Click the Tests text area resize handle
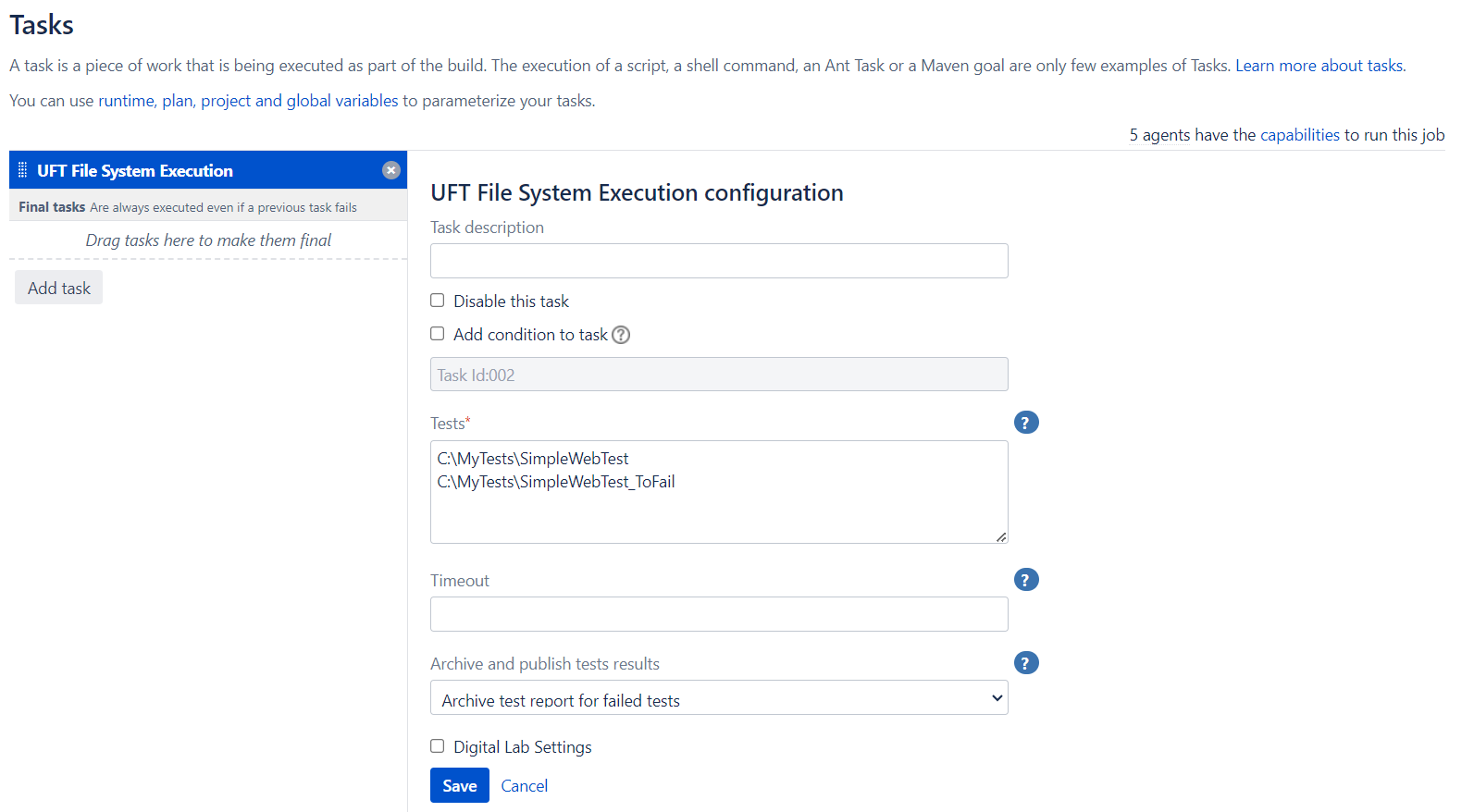This screenshot has width=1474, height=812. click(x=1001, y=536)
